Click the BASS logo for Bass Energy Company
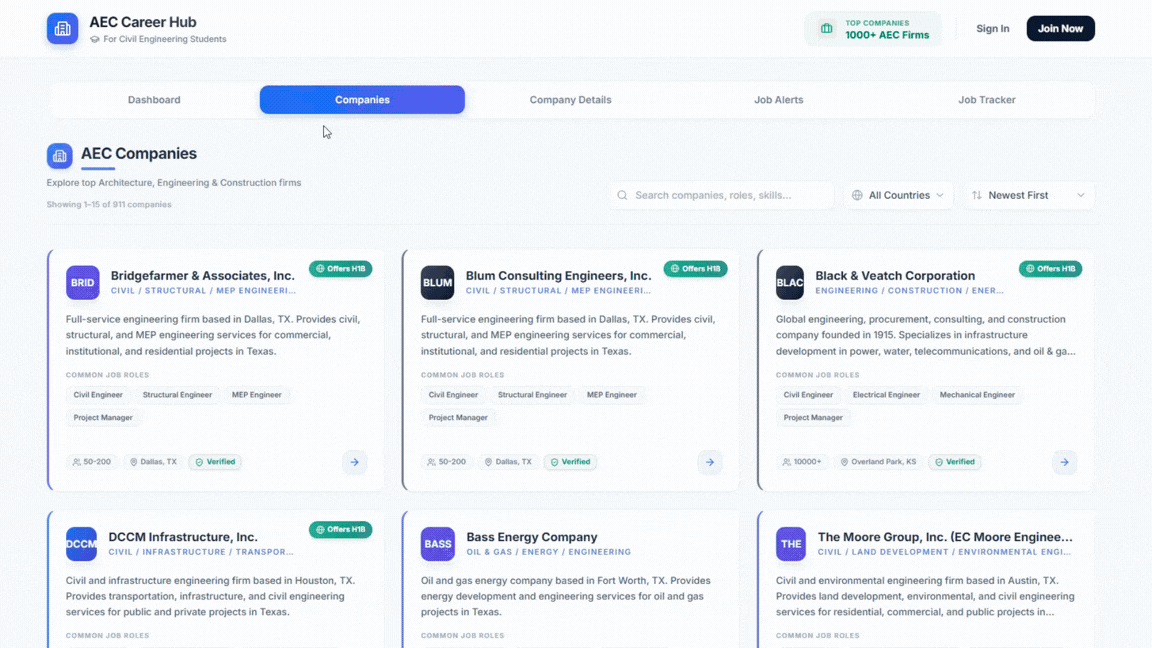This screenshot has width=1152, height=648. 437,544
